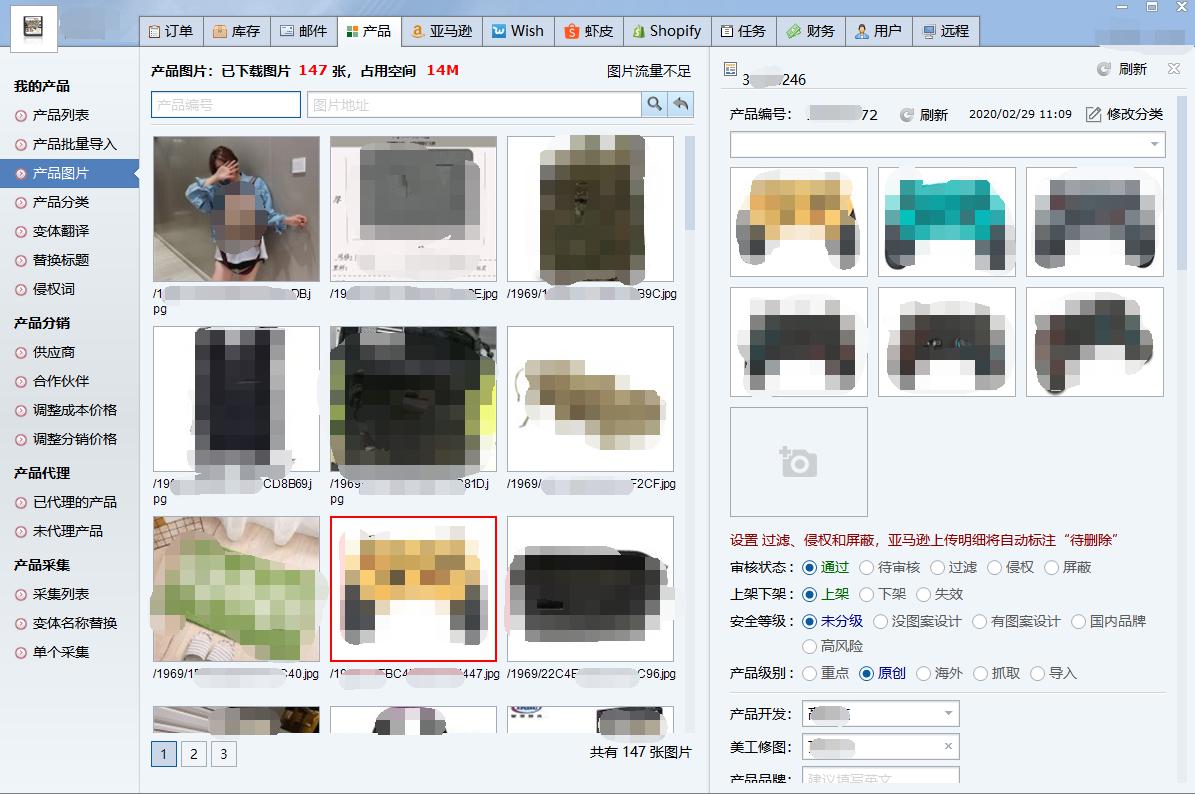This screenshot has height=794, width=1195.
Task: Open 供应商 in sidebar
Action: 53,352
